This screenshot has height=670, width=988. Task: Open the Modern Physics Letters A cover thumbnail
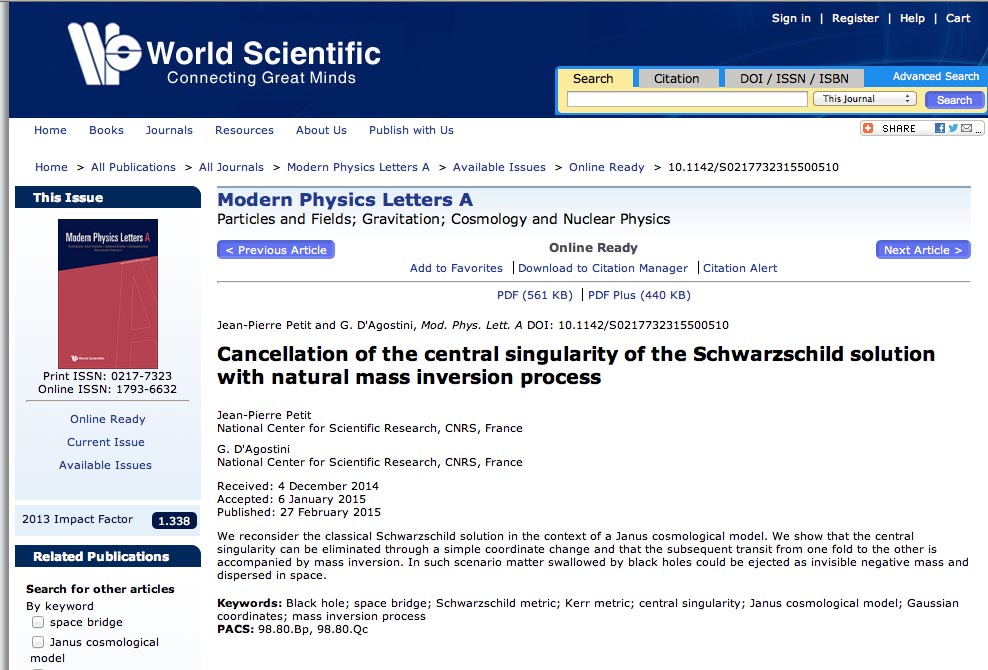pos(108,294)
